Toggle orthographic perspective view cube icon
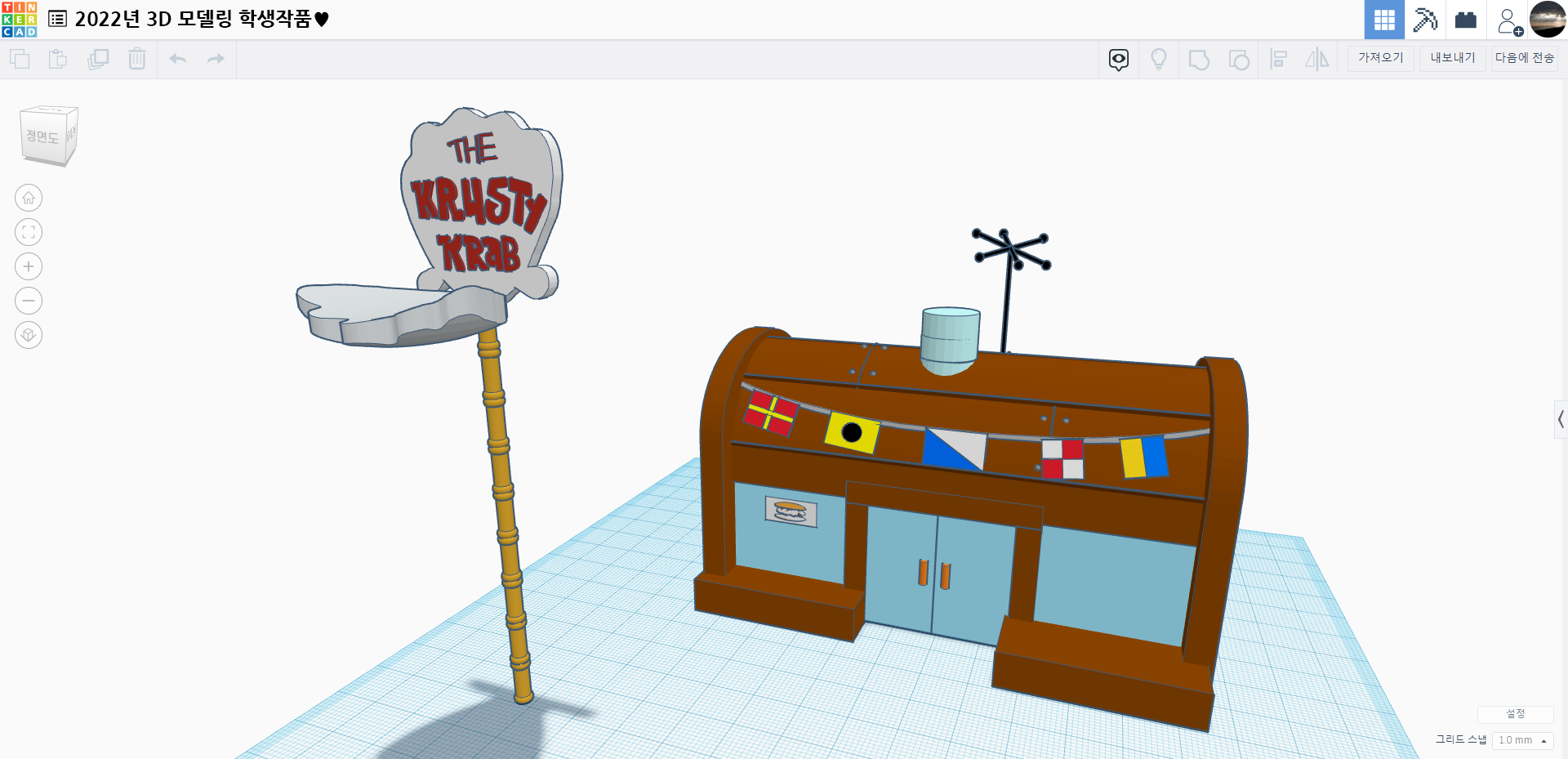 click(x=29, y=335)
